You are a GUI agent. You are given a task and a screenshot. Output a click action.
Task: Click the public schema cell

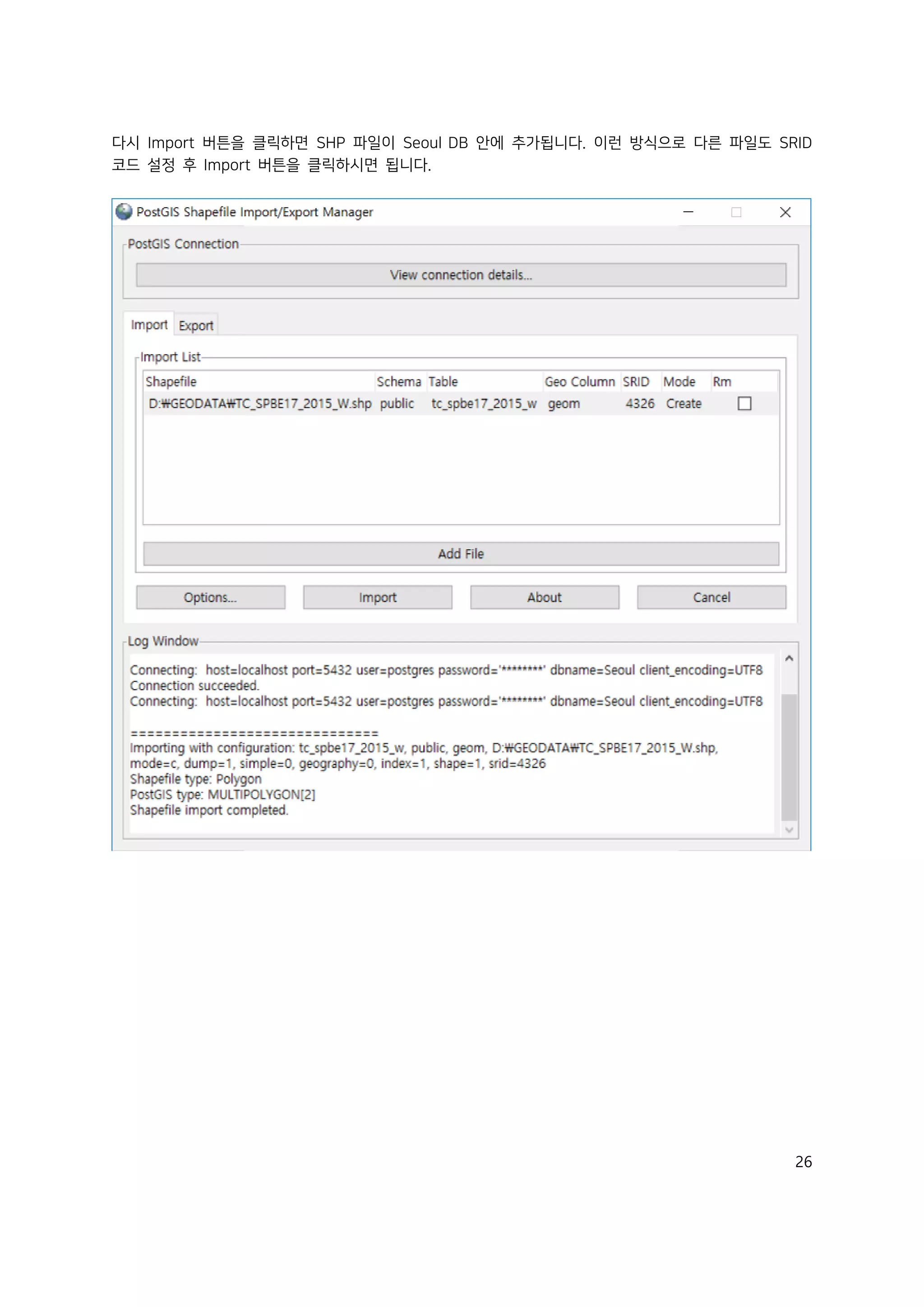coord(397,403)
